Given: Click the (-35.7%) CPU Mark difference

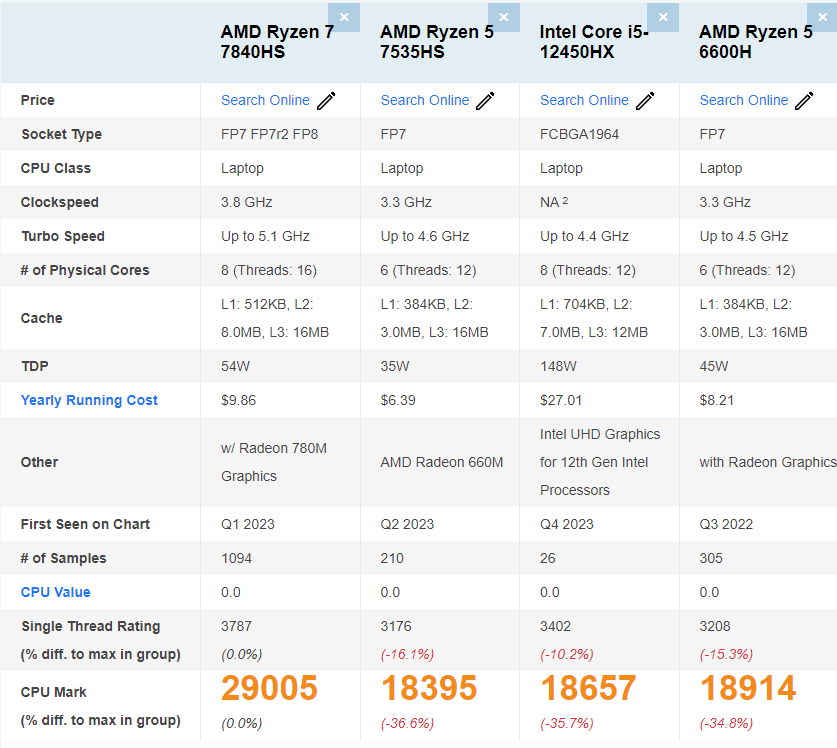Looking at the screenshot, I should tap(567, 723).
